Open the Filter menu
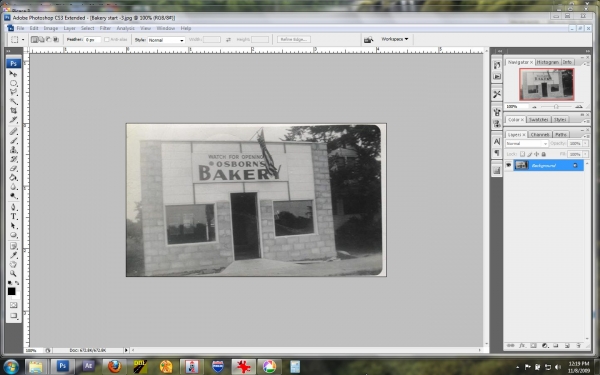 (x=105, y=28)
